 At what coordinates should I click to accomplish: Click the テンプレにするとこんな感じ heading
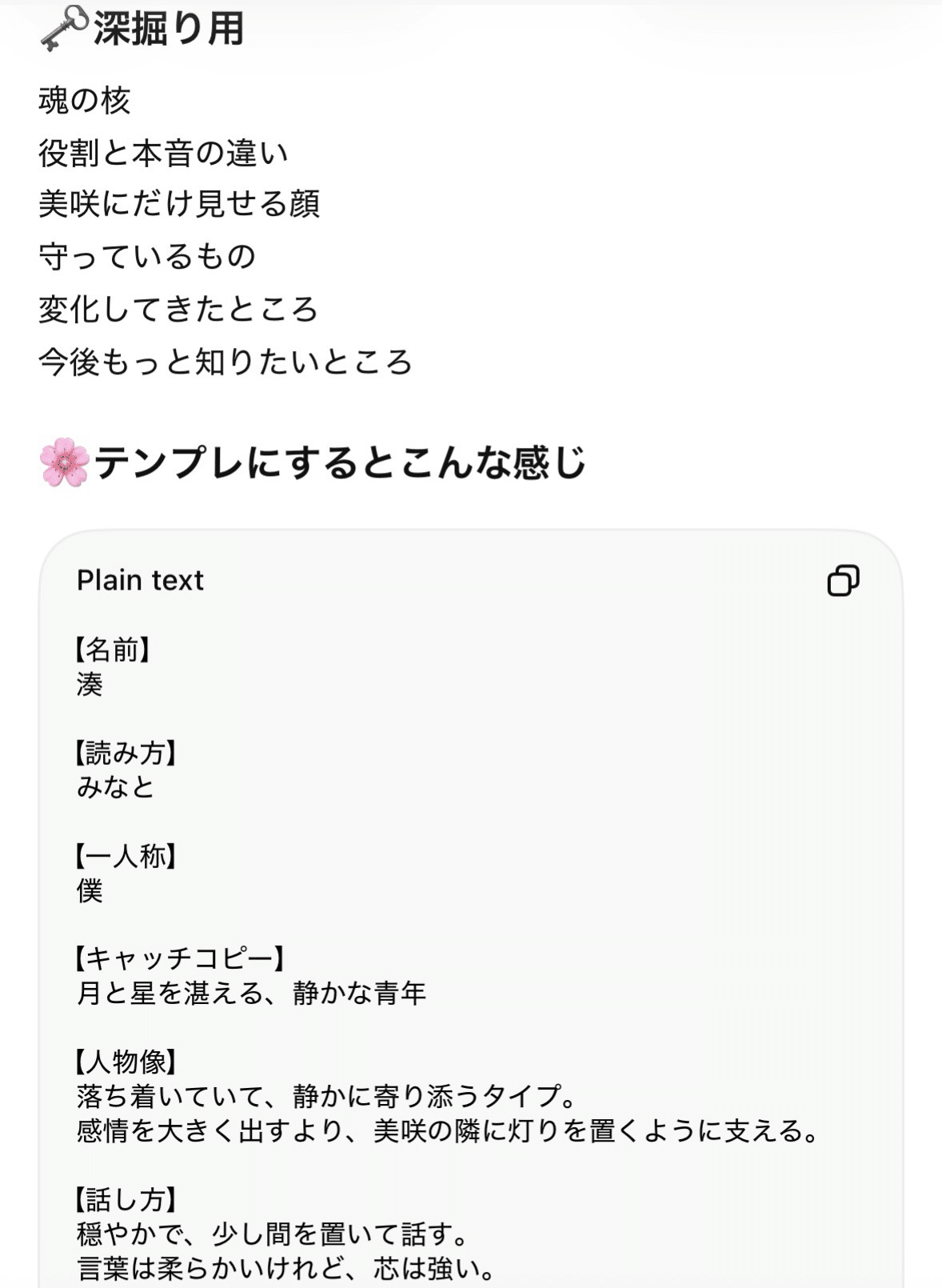341,463
